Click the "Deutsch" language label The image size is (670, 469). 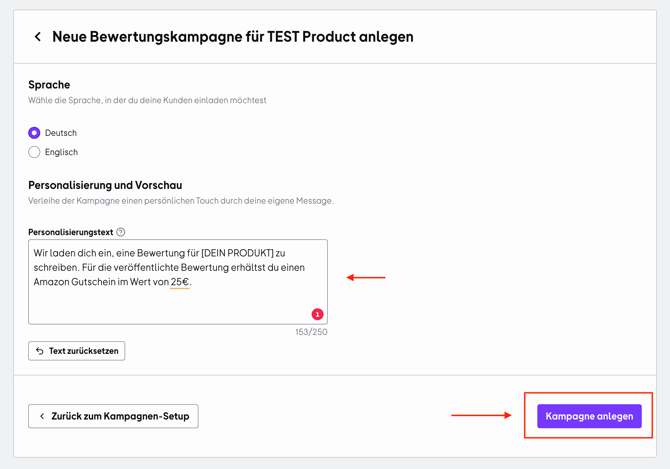pos(61,133)
